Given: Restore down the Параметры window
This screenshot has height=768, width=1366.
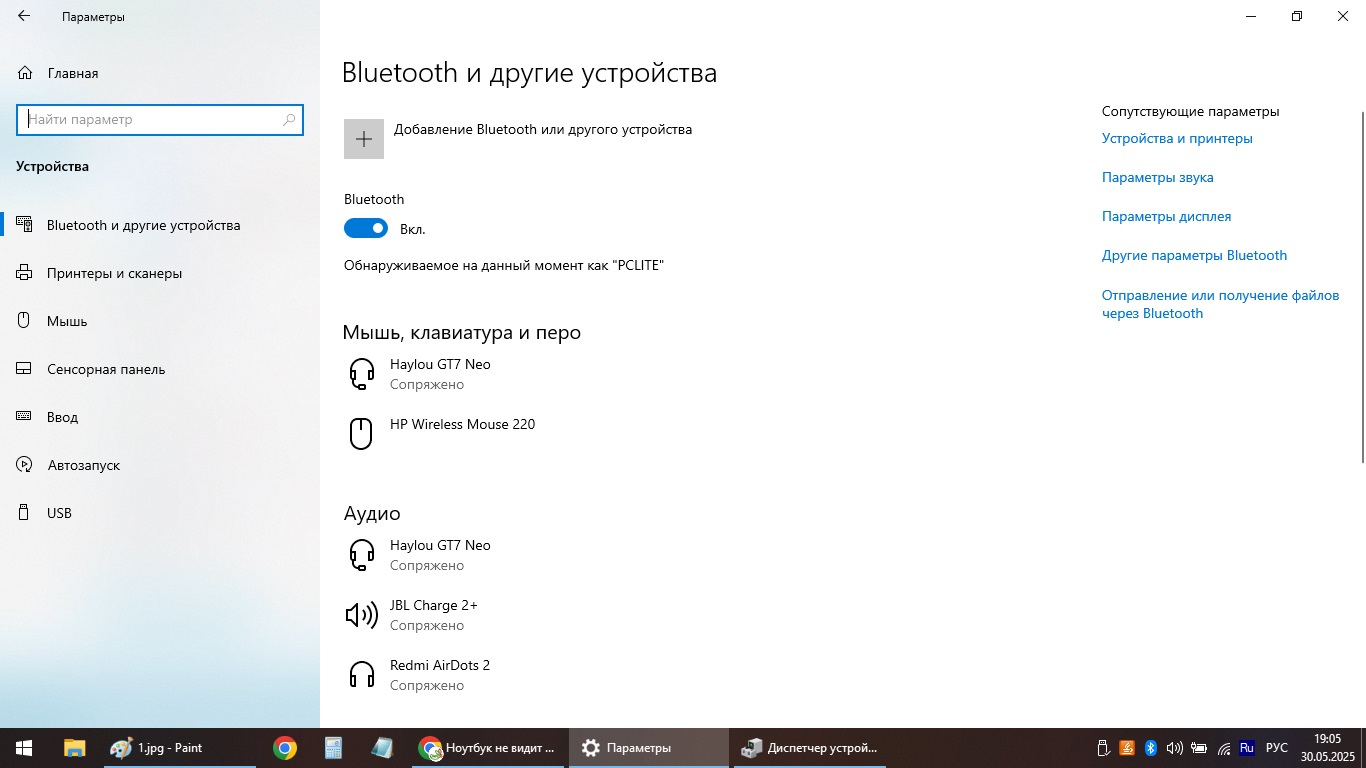Looking at the screenshot, I should [1297, 16].
